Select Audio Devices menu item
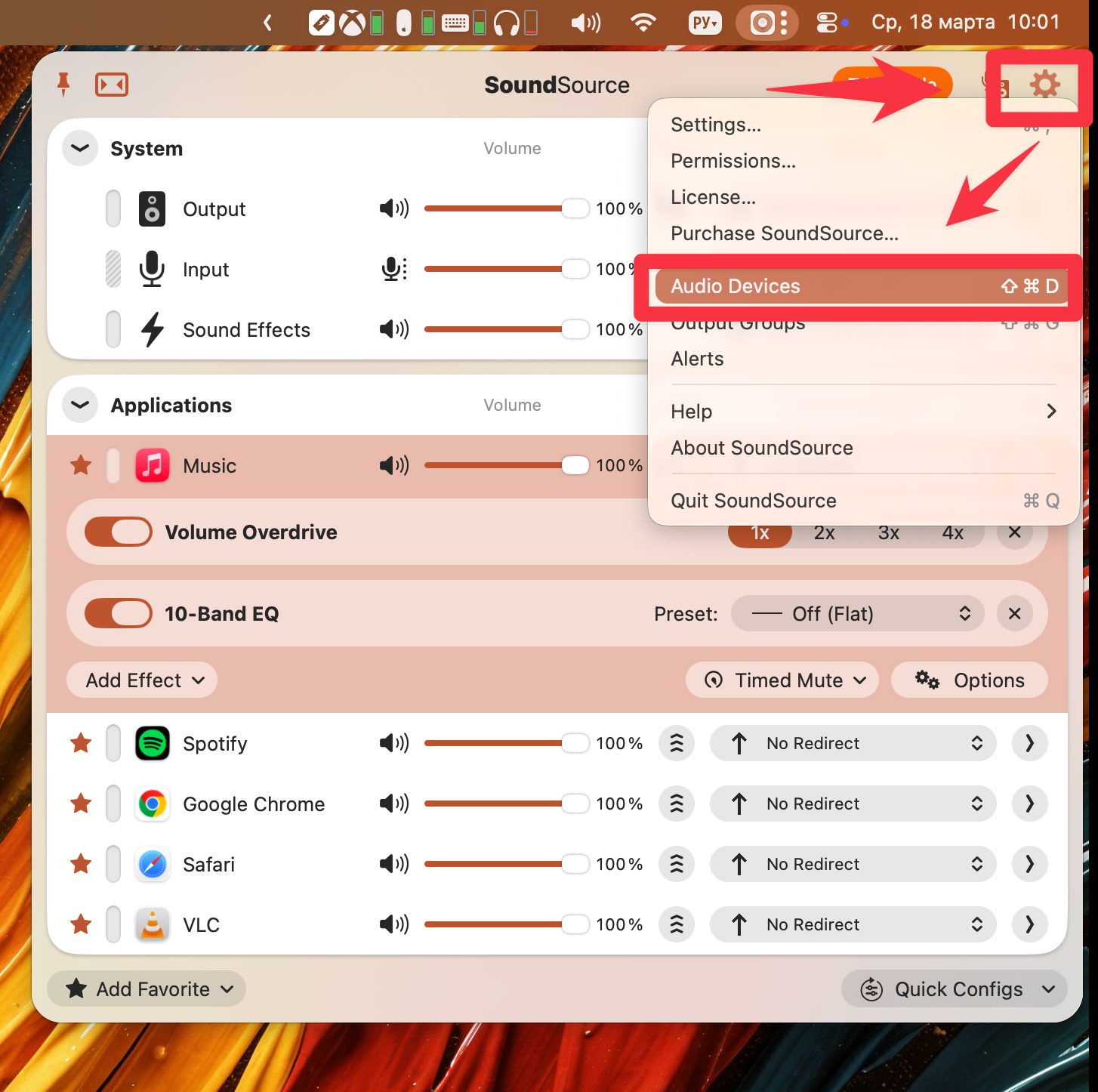 (863, 286)
